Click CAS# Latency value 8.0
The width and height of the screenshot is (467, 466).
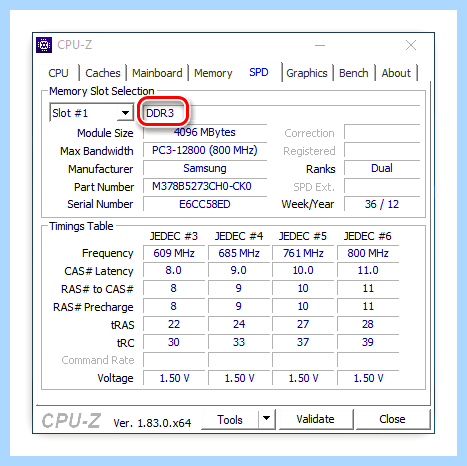(174, 270)
